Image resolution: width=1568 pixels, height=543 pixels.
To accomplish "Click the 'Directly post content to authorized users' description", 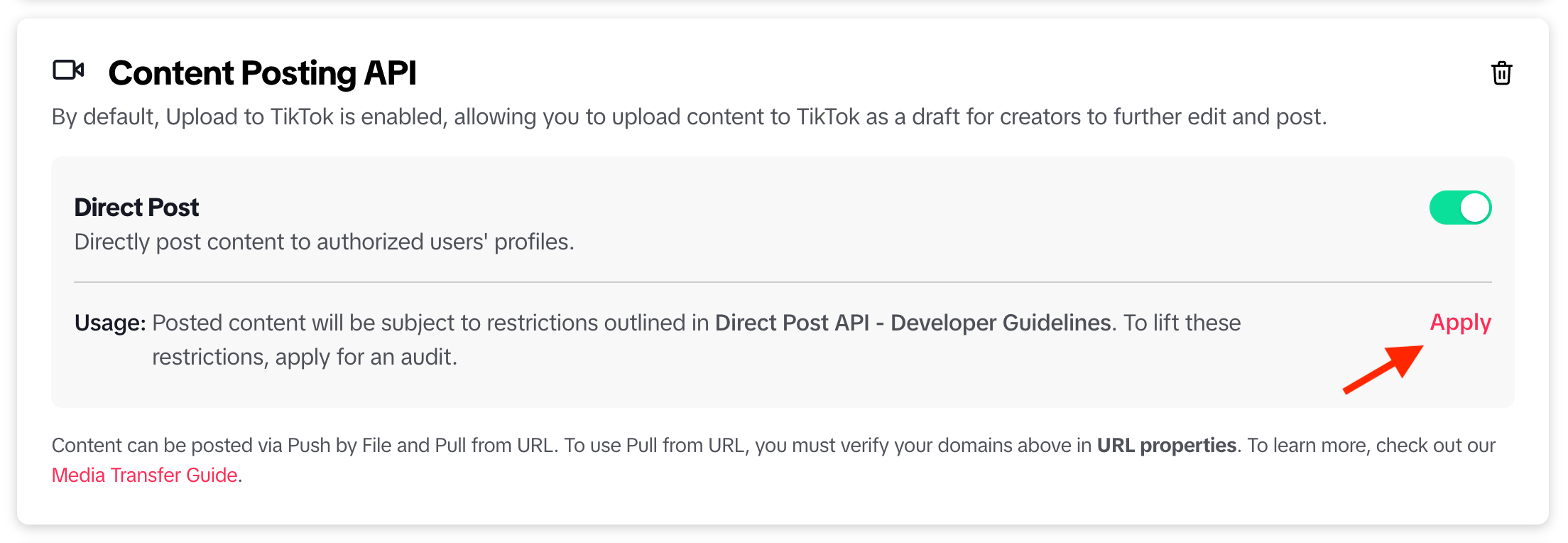I will tap(324, 242).
